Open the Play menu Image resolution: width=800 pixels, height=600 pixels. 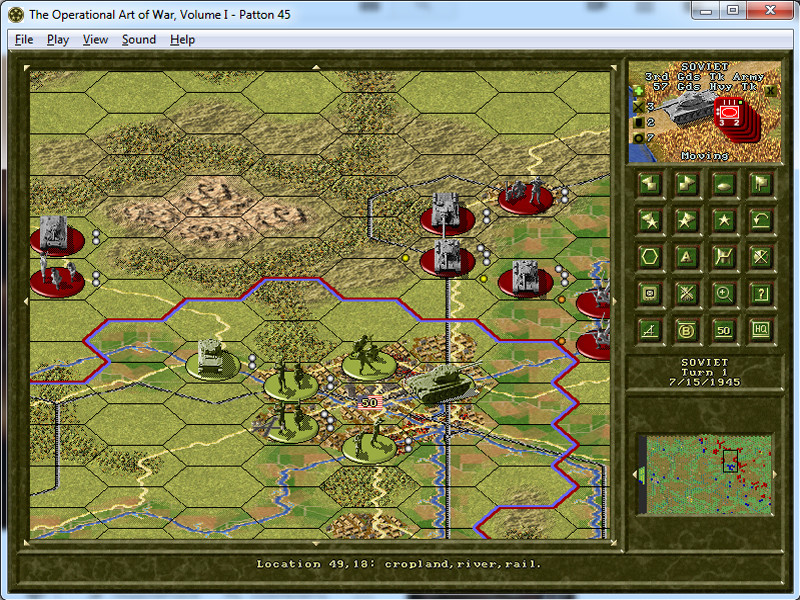point(58,39)
